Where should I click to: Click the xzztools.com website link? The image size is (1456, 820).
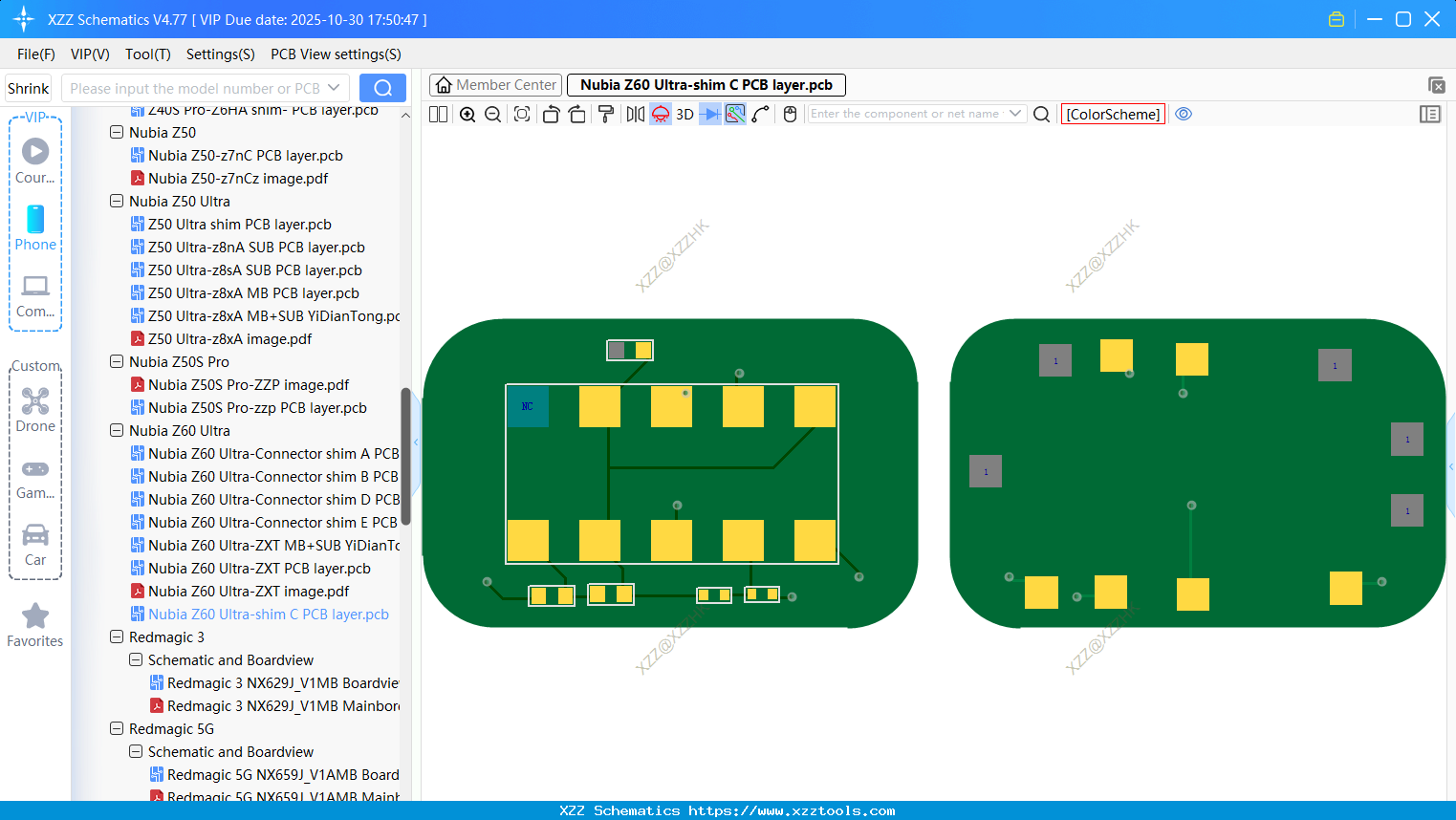coord(792,810)
